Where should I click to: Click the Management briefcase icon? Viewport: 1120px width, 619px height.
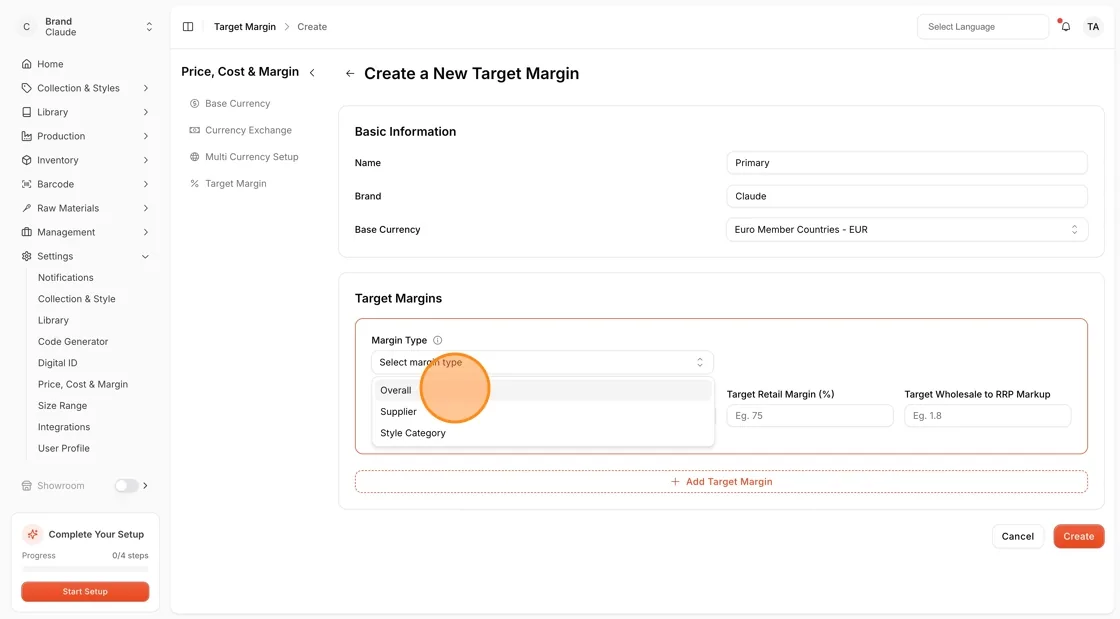click(x=26, y=232)
